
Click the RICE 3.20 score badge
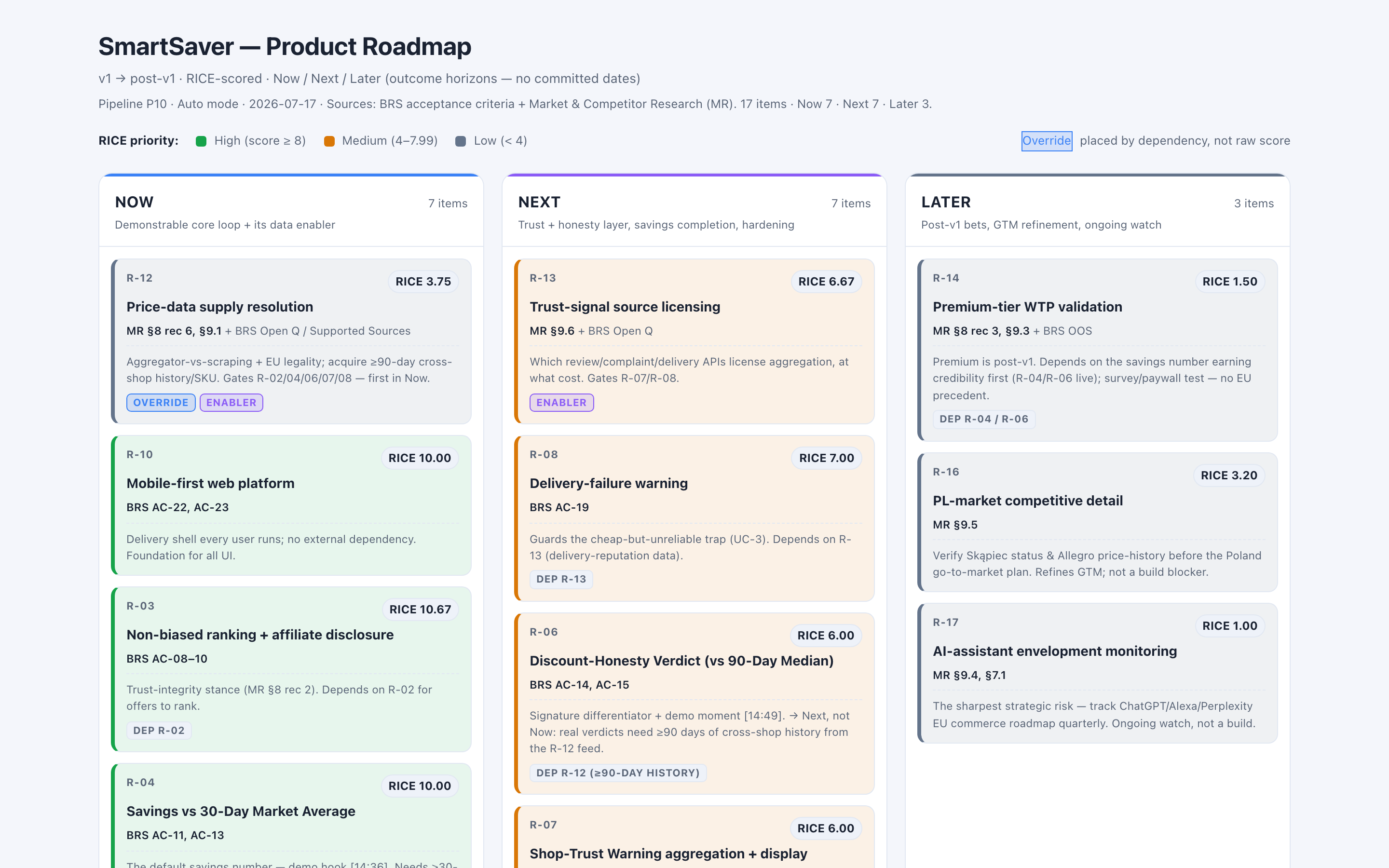click(x=1229, y=475)
